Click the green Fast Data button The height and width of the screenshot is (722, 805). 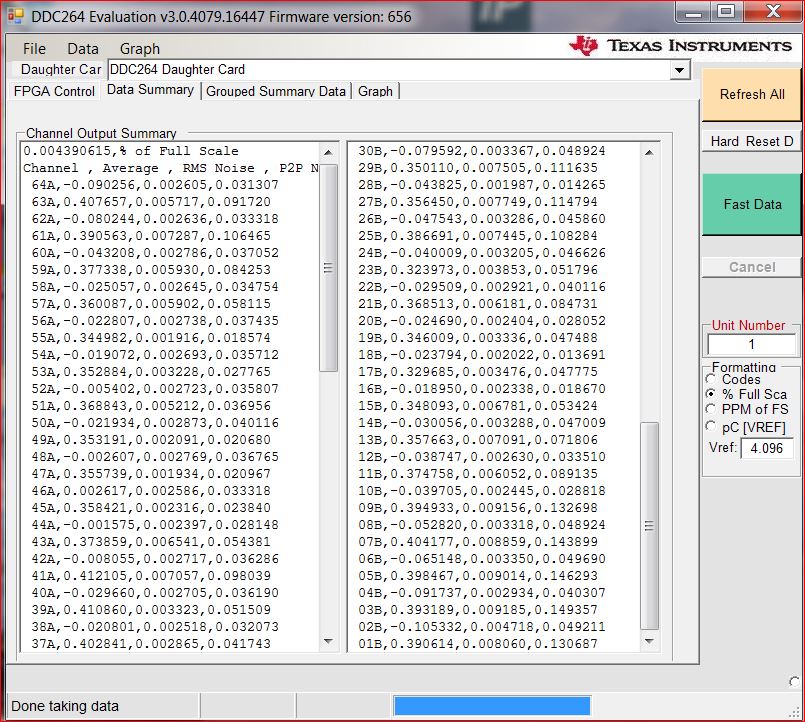click(x=752, y=204)
